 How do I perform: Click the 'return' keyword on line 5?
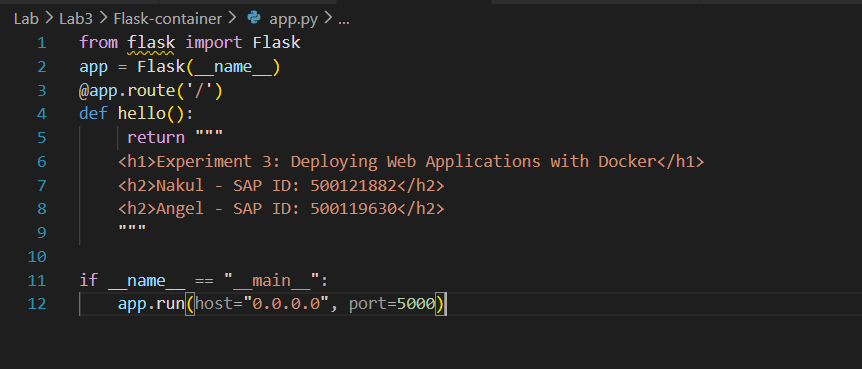click(156, 137)
